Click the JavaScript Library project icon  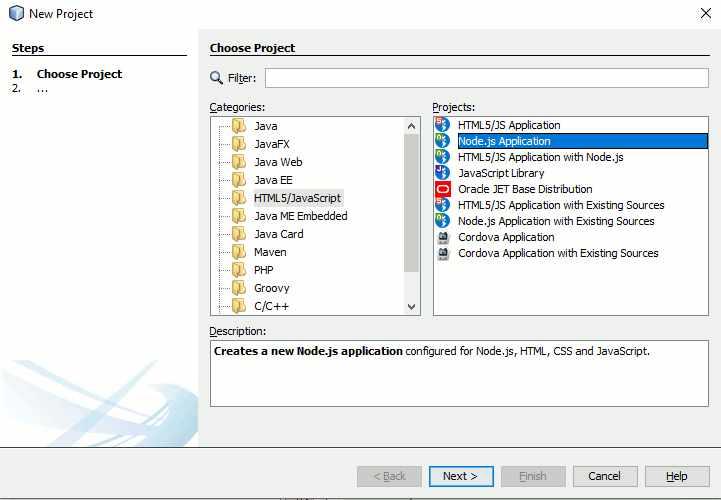pyautogui.click(x=442, y=173)
